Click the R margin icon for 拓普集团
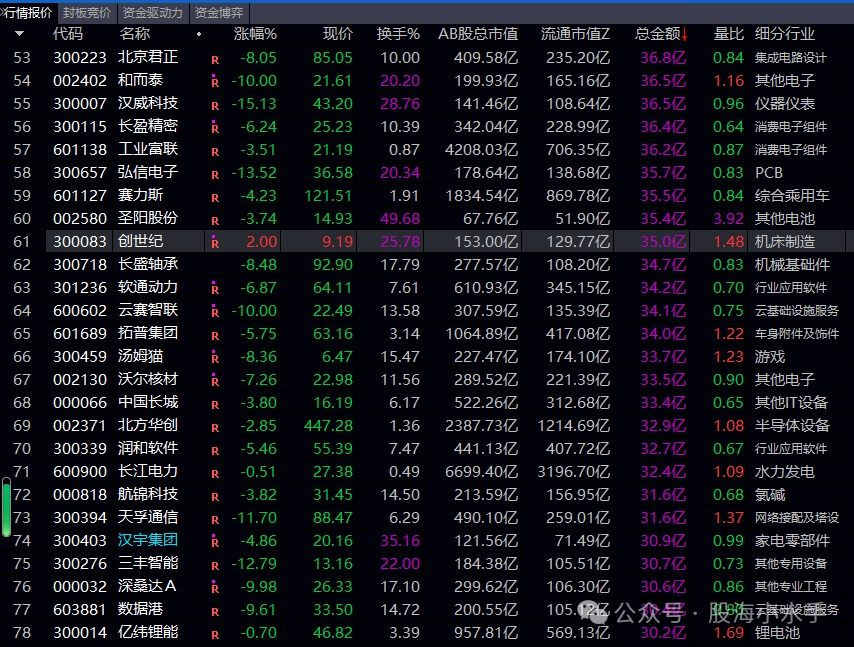This screenshot has width=854, height=647. point(215,335)
